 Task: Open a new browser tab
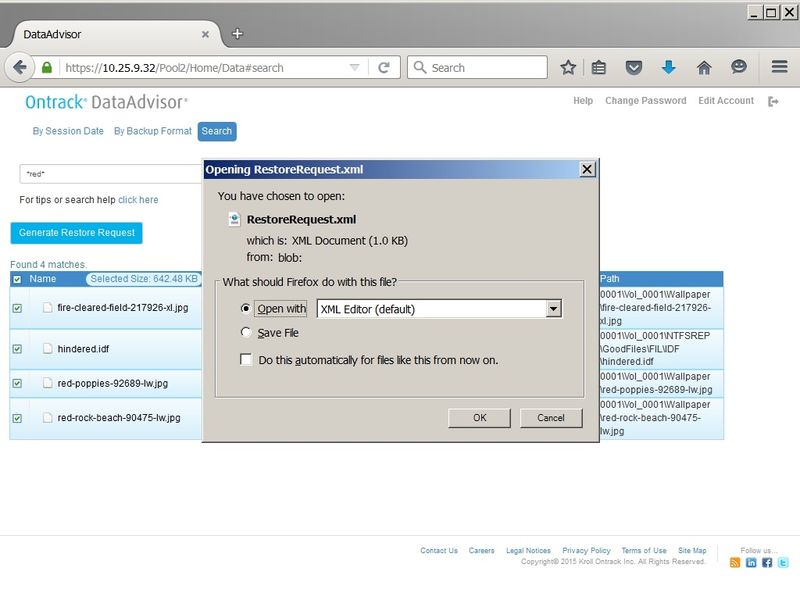(237, 33)
